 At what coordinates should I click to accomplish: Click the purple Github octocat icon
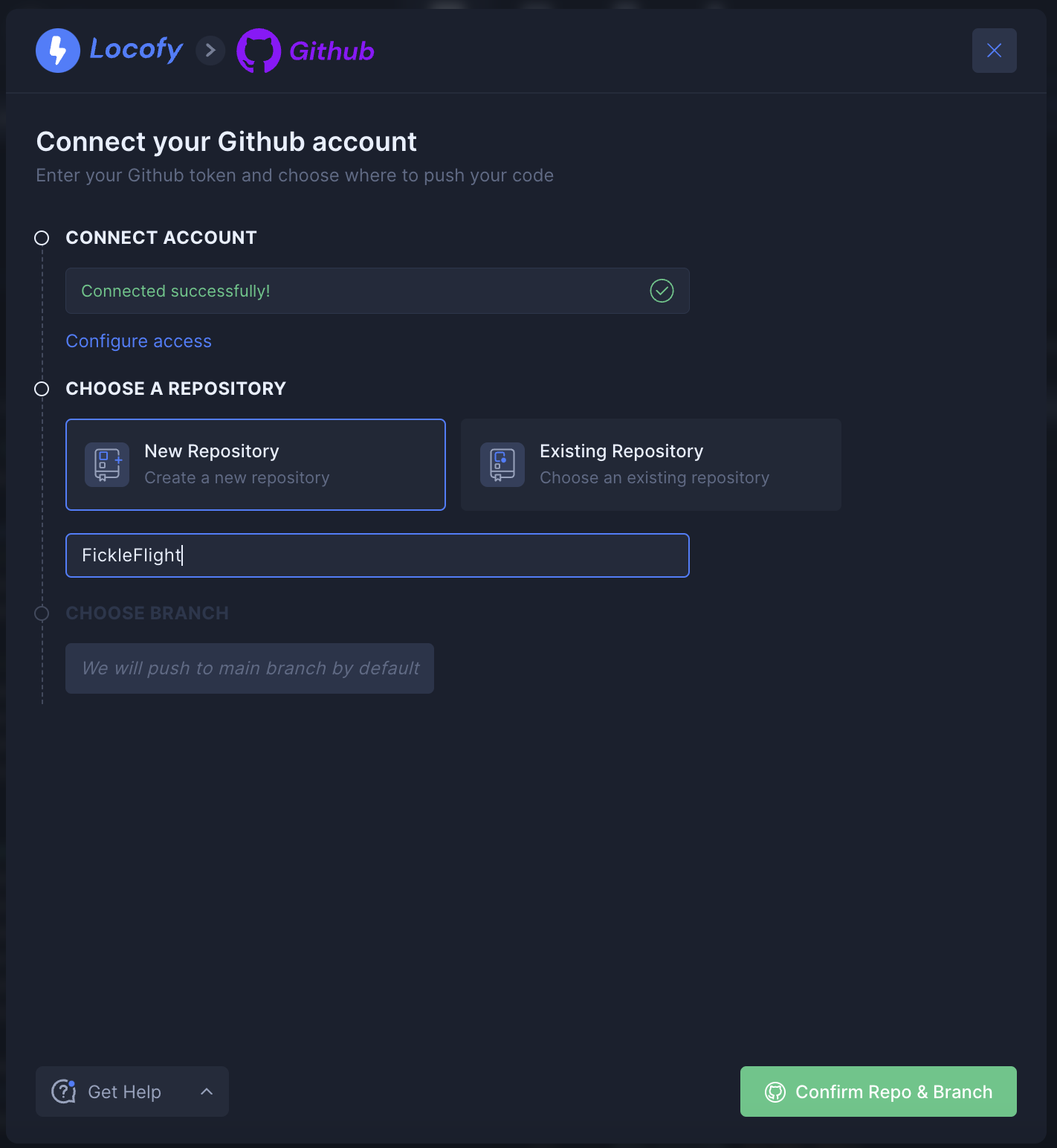259,51
